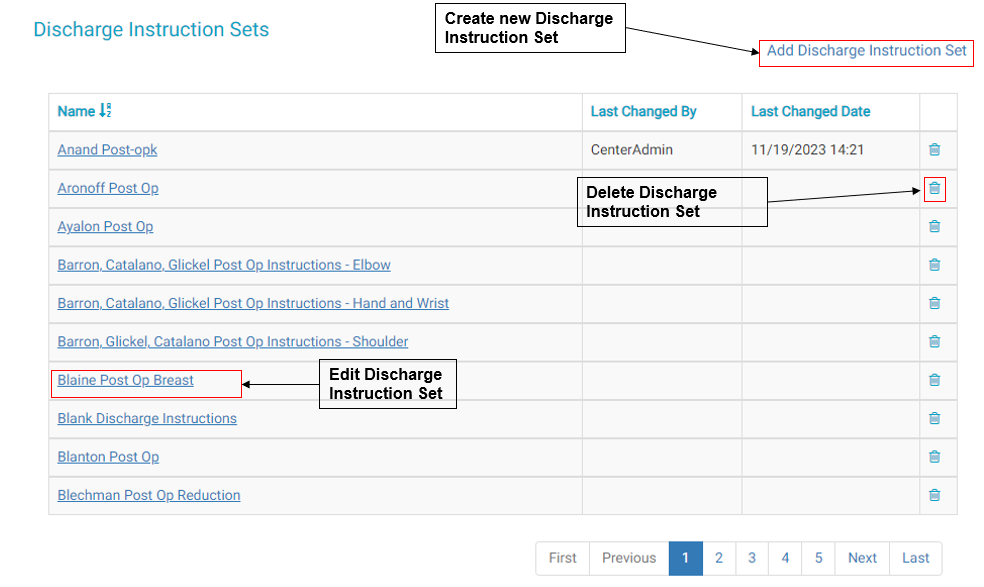Open Blaine Post Op Breast for editing
This screenshot has height=587, width=984.
126,380
